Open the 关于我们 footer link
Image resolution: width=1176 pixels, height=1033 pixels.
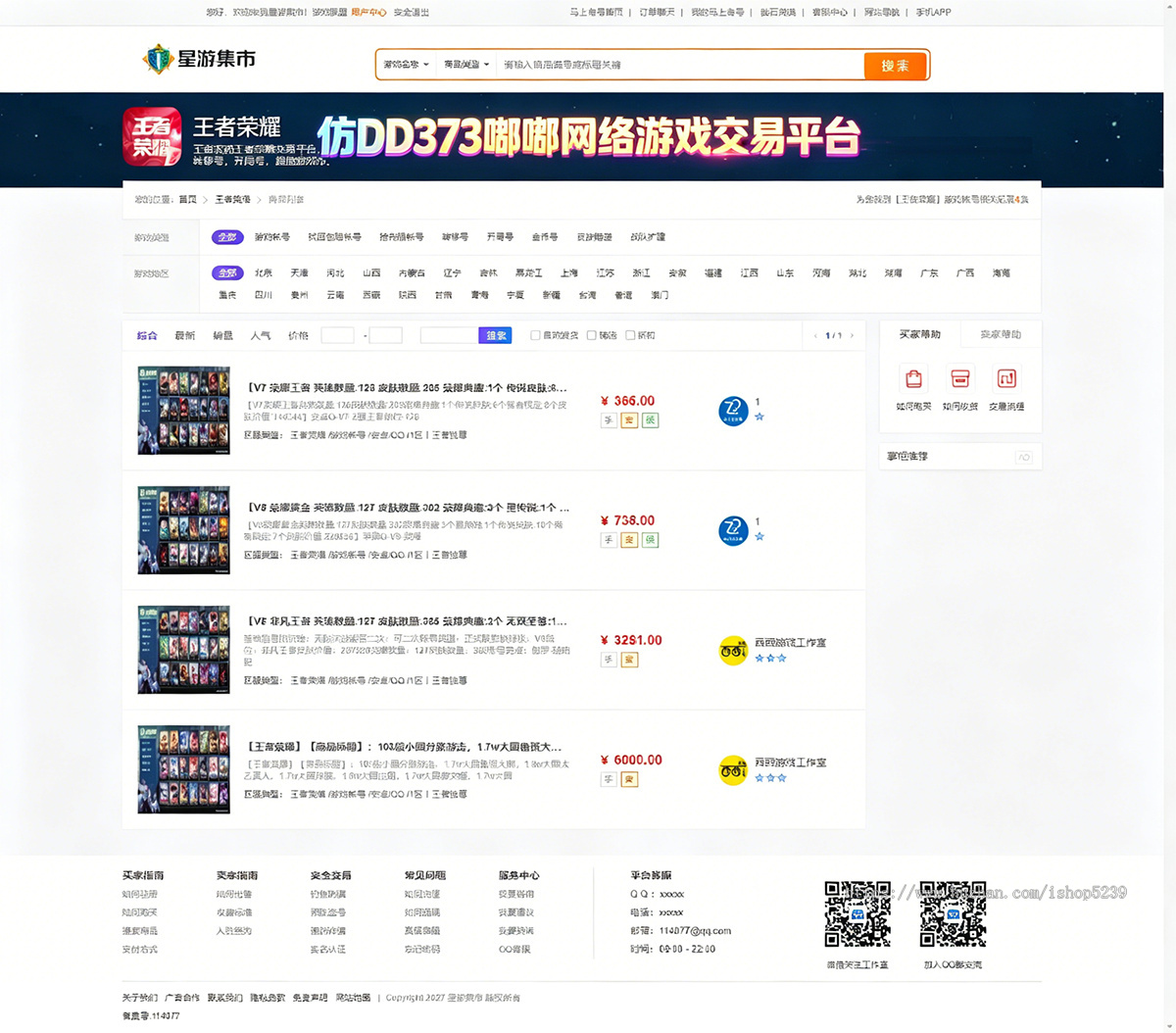coord(140,998)
